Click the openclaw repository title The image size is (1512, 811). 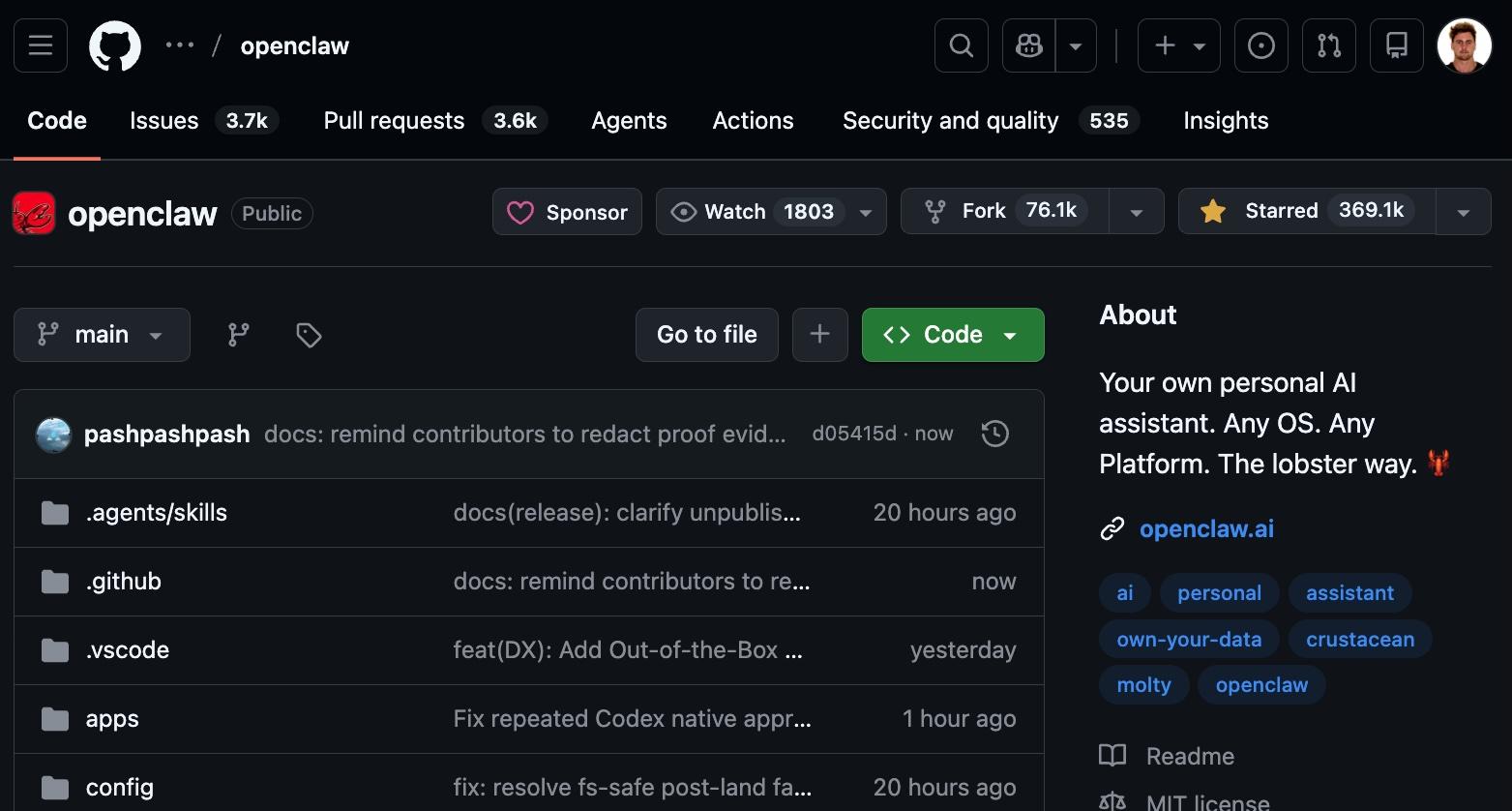click(143, 214)
